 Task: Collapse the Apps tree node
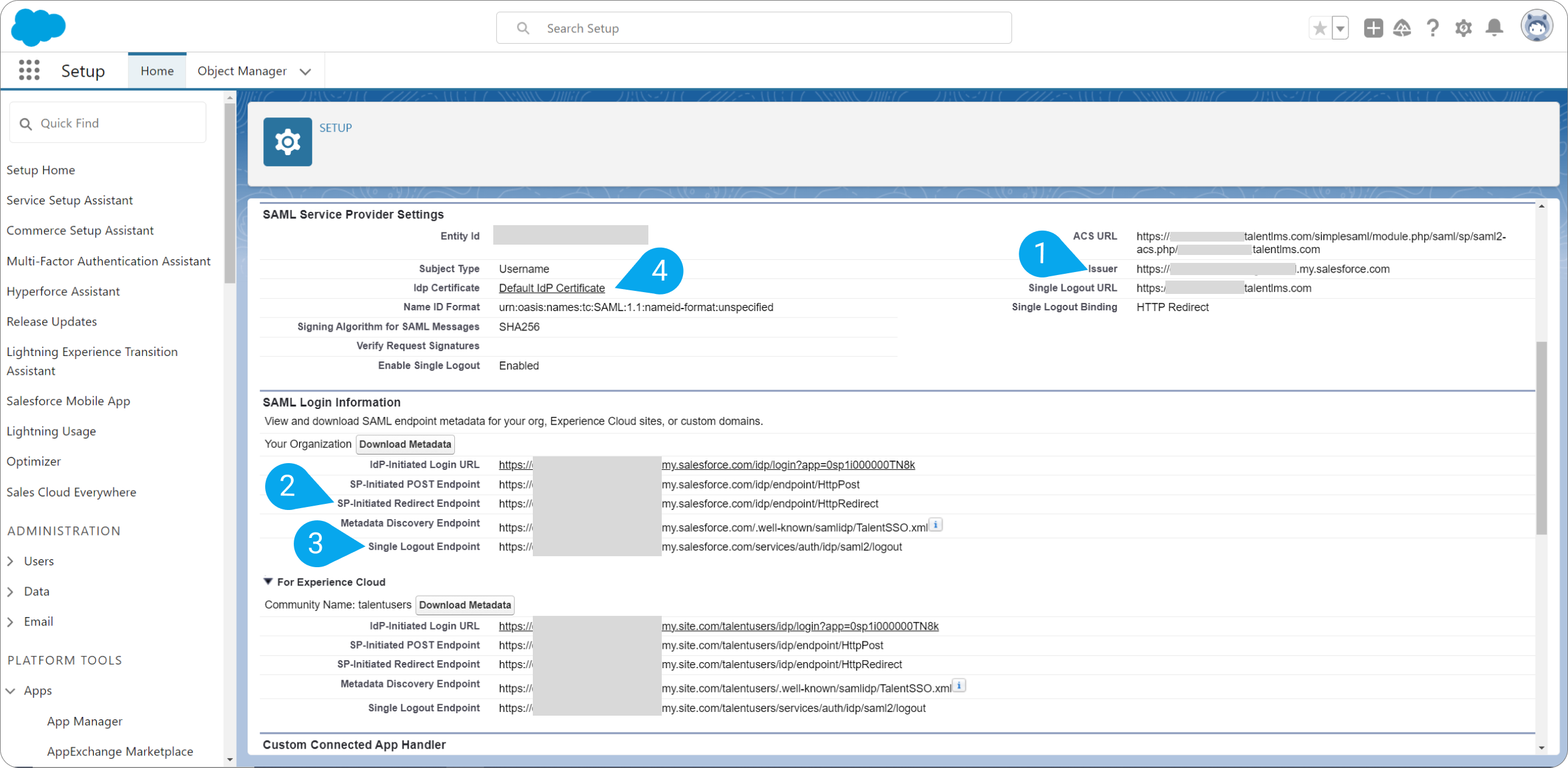click(10, 691)
